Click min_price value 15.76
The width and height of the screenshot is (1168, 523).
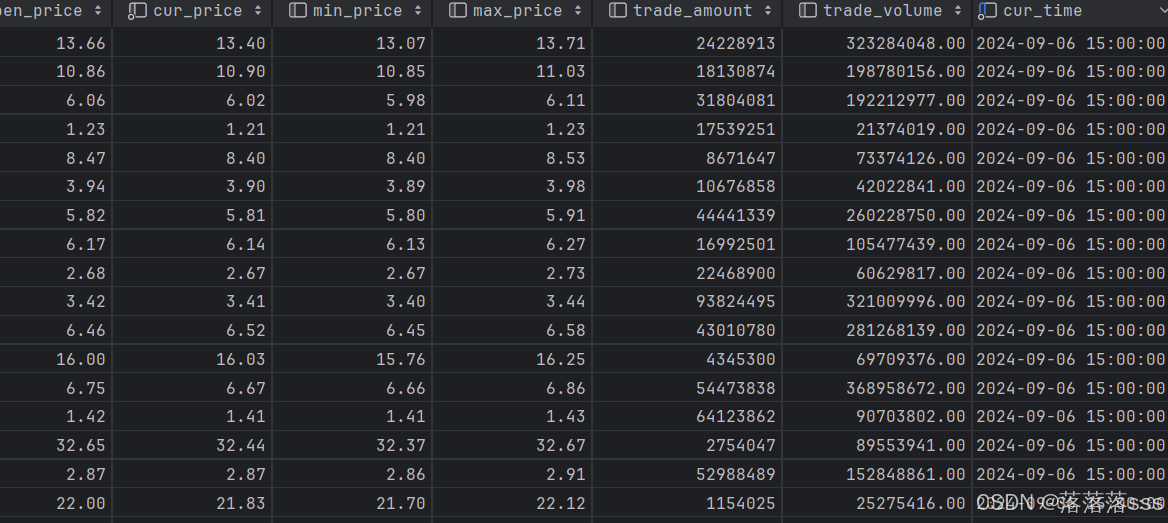point(401,359)
